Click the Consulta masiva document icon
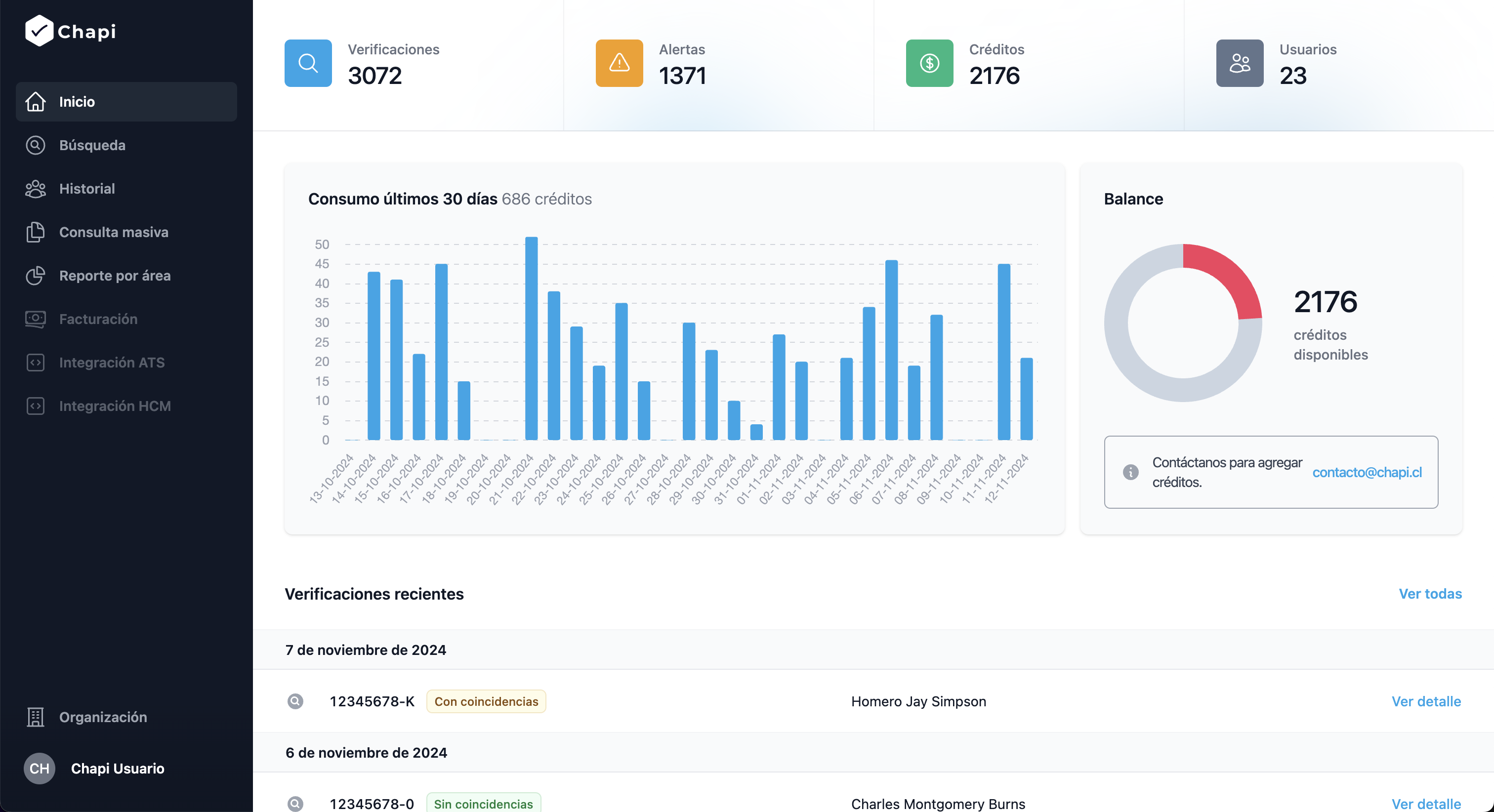 (x=36, y=232)
